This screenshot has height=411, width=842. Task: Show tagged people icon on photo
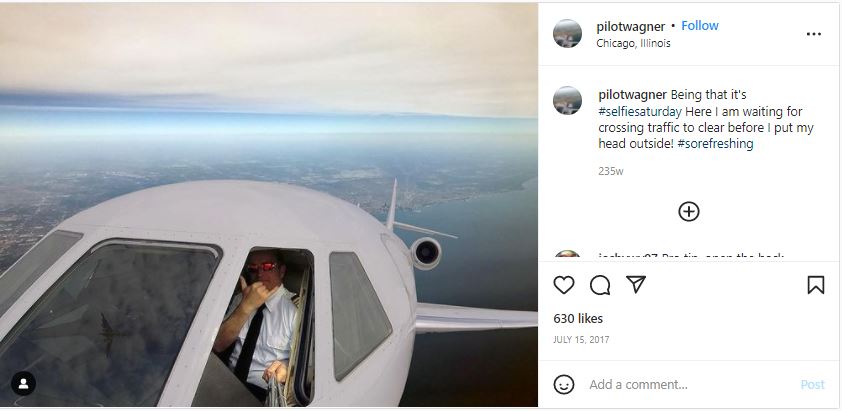[24, 384]
